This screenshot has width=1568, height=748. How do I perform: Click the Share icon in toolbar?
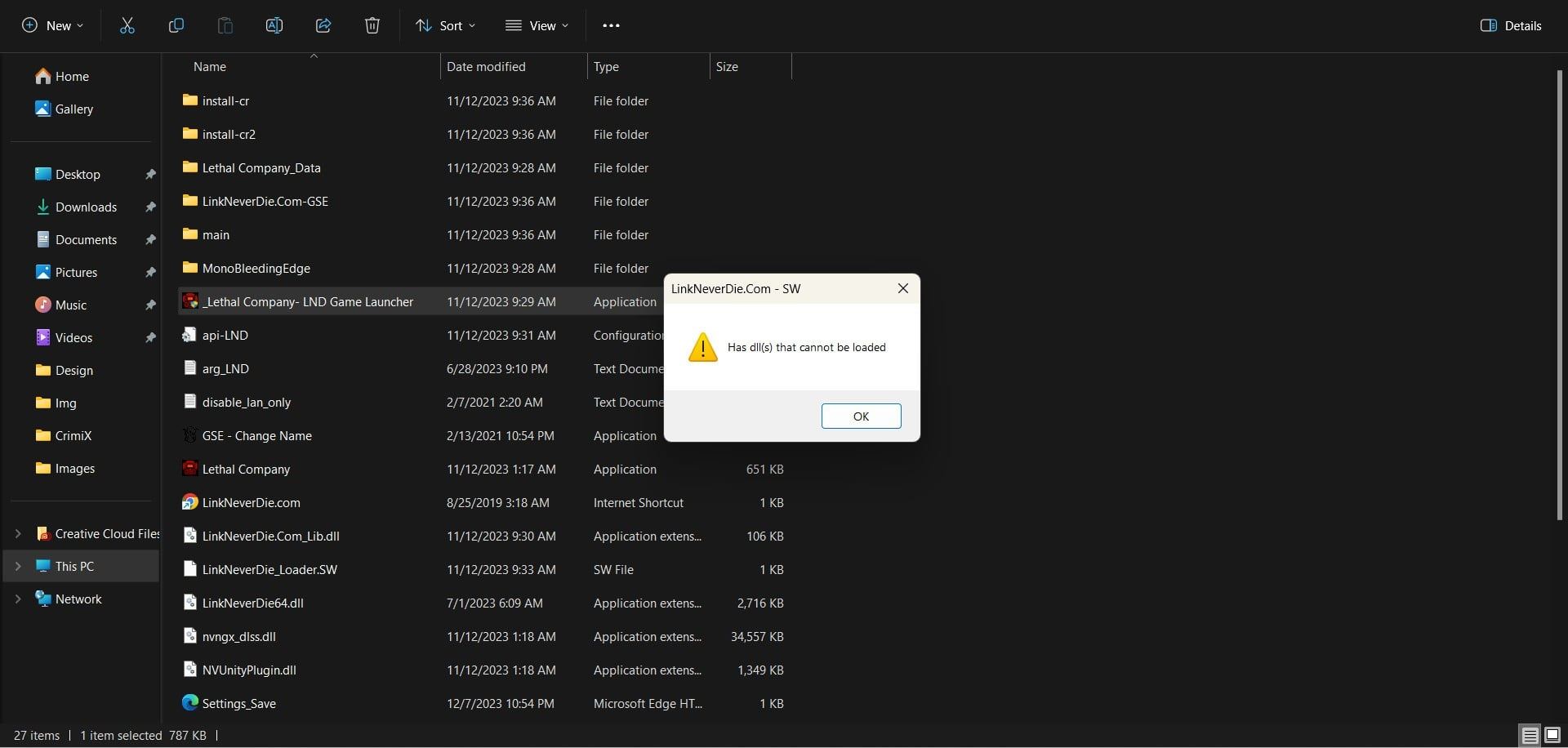(x=323, y=25)
